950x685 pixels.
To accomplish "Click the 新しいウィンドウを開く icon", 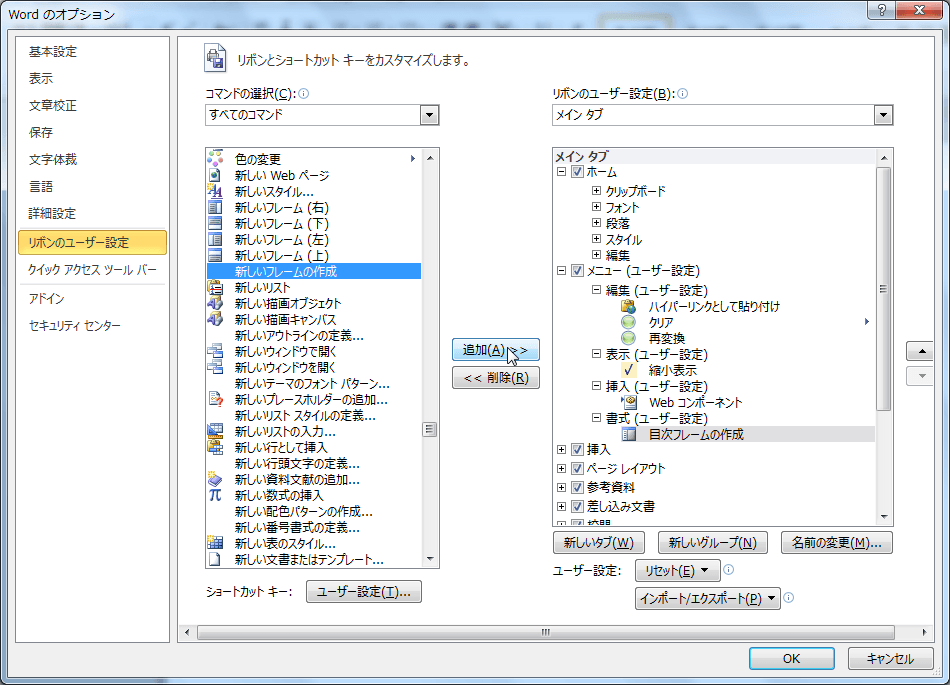I will point(215,367).
